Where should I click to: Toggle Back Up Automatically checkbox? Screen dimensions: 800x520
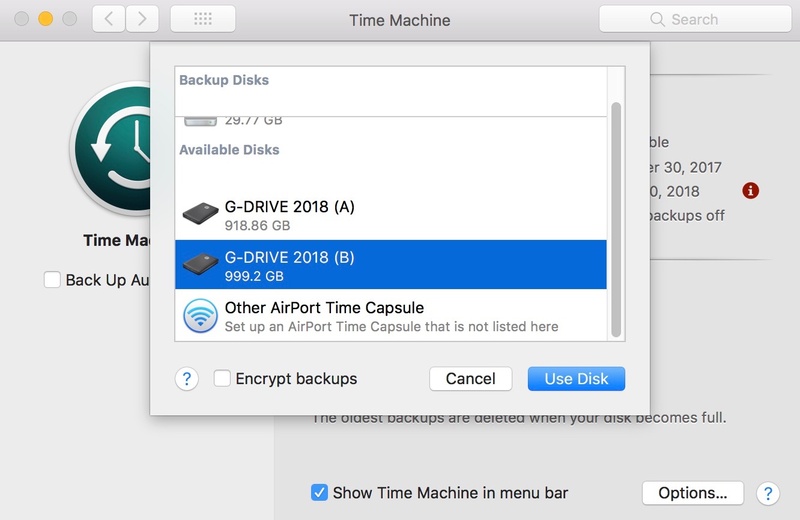(52, 280)
